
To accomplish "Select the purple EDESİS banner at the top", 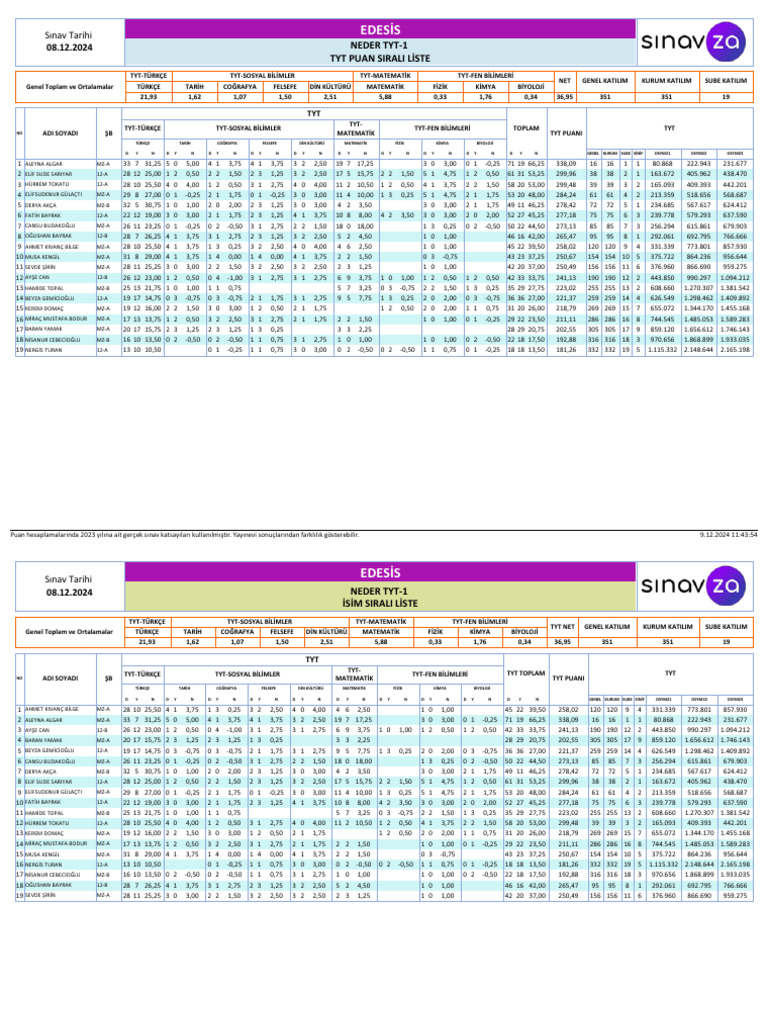I will coord(380,29).
